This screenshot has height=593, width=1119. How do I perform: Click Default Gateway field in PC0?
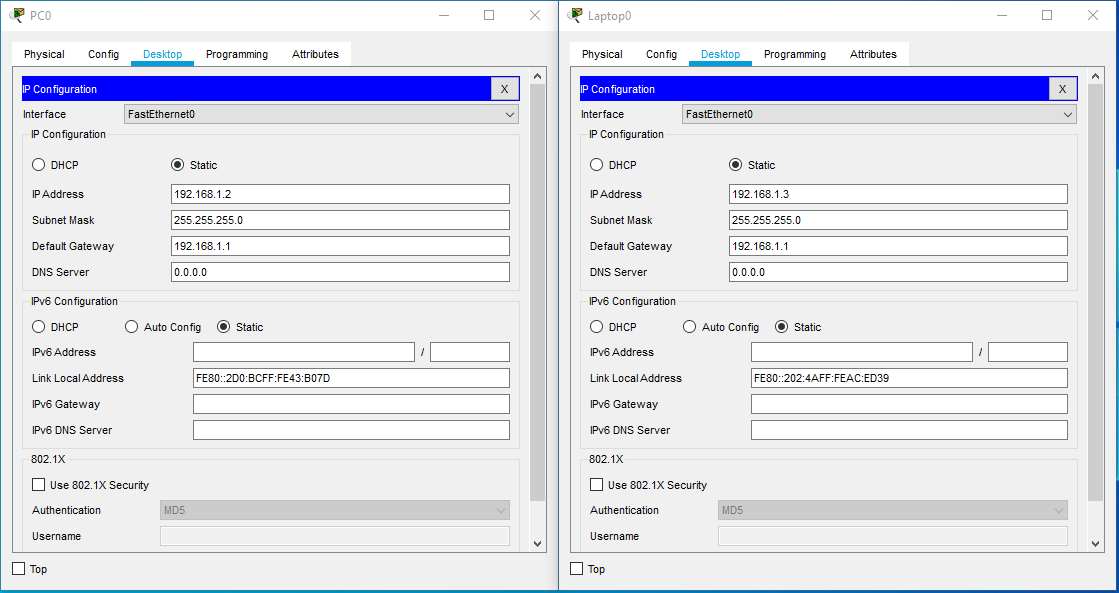click(340, 246)
